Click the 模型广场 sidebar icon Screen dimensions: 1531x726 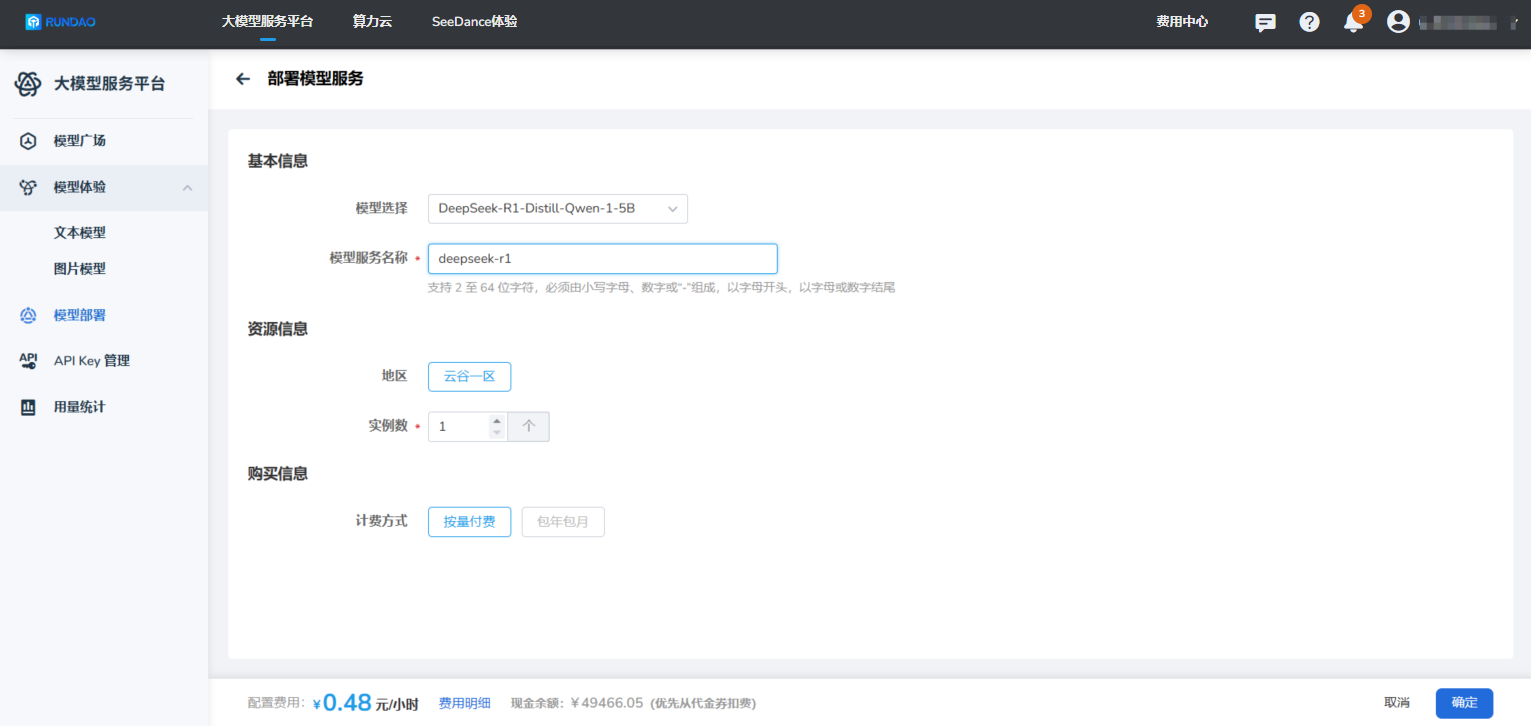(x=28, y=141)
